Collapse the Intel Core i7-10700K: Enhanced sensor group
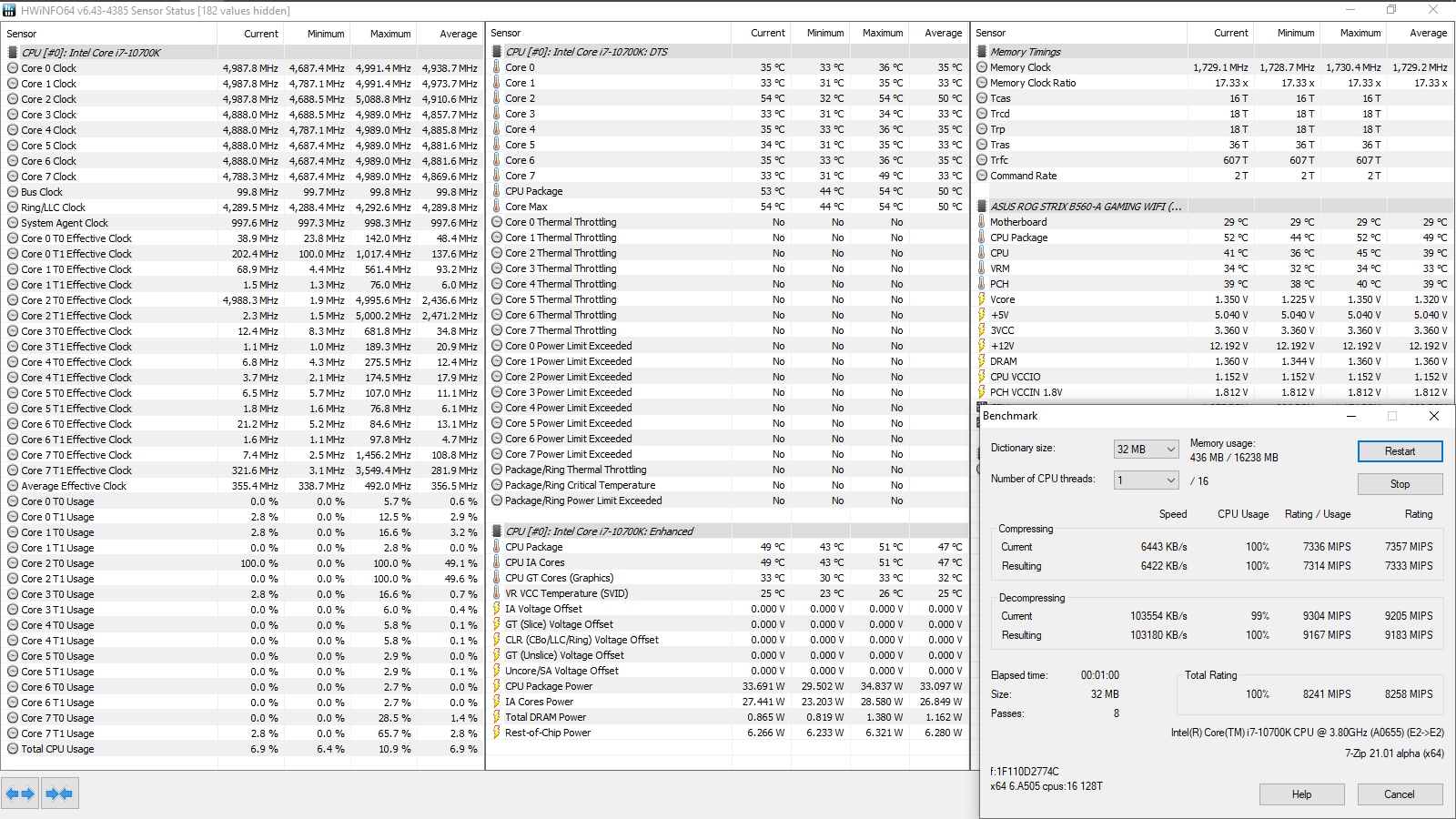1456x819 pixels. pyautogui.click(x=497, y=531)
